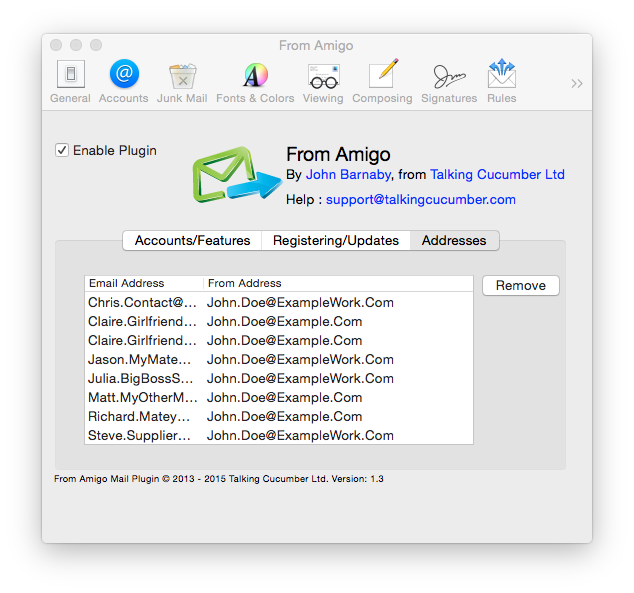Open the Junk Mail preferences pane
The width and height of the screenshot is (634, 593).
(x=182, y=82)
